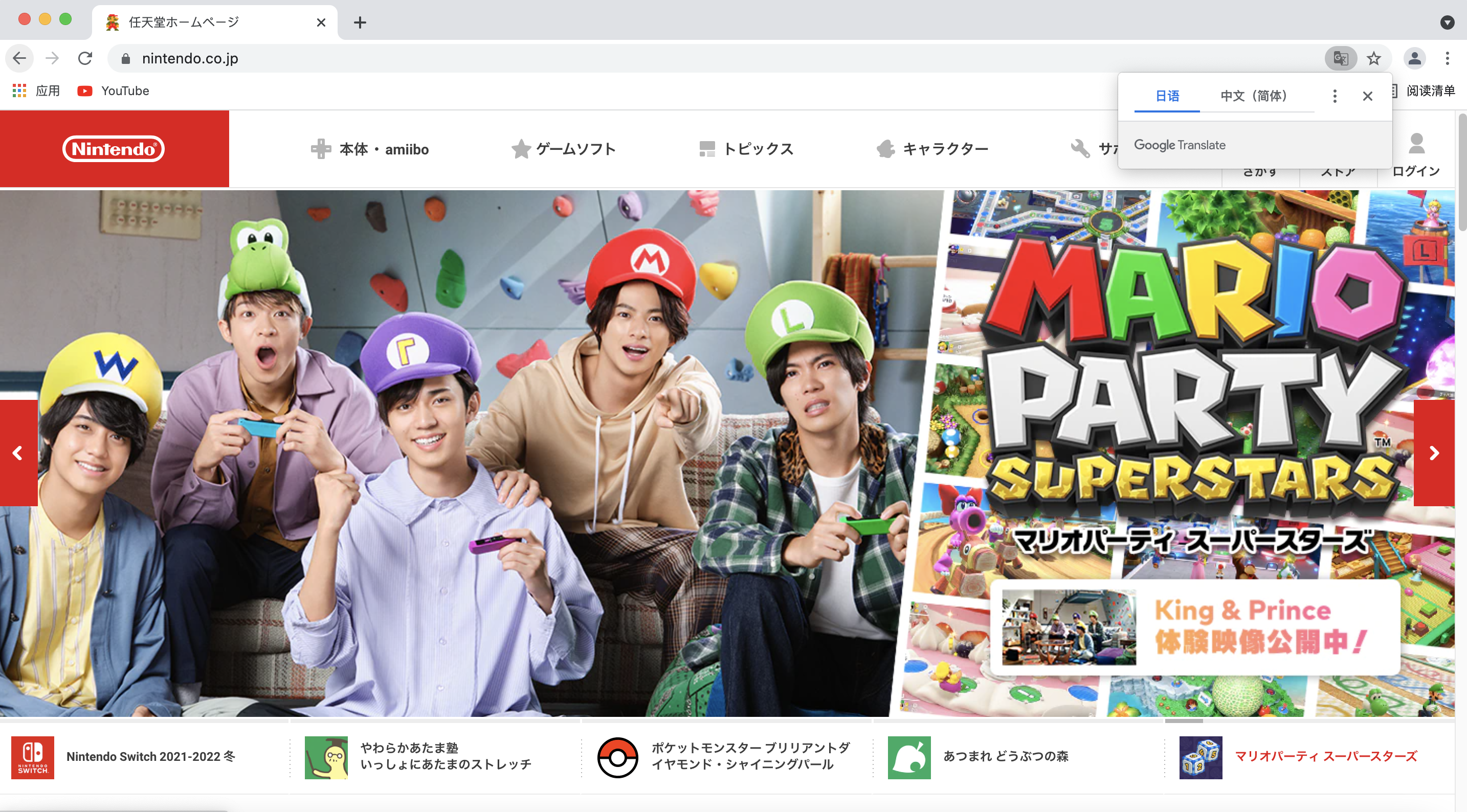Advance carousel with the right arrow button

click(1434, 453)
